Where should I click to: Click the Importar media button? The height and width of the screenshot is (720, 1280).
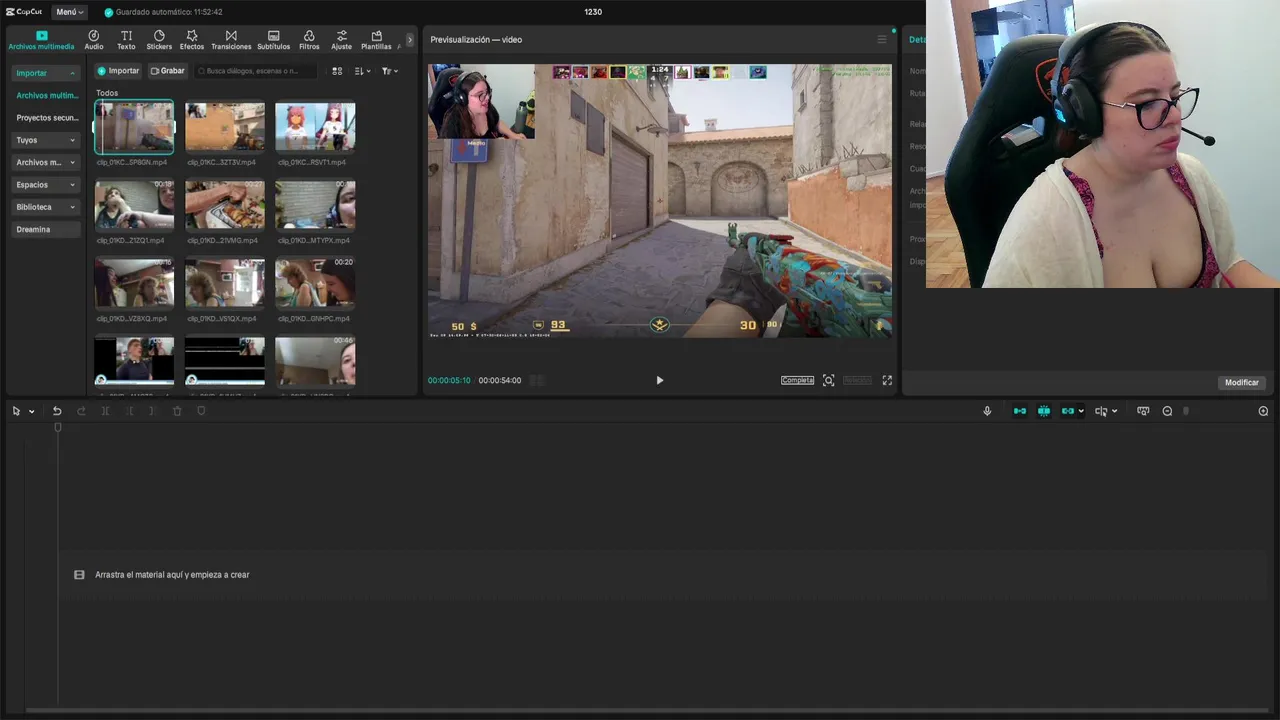(118, 71)
